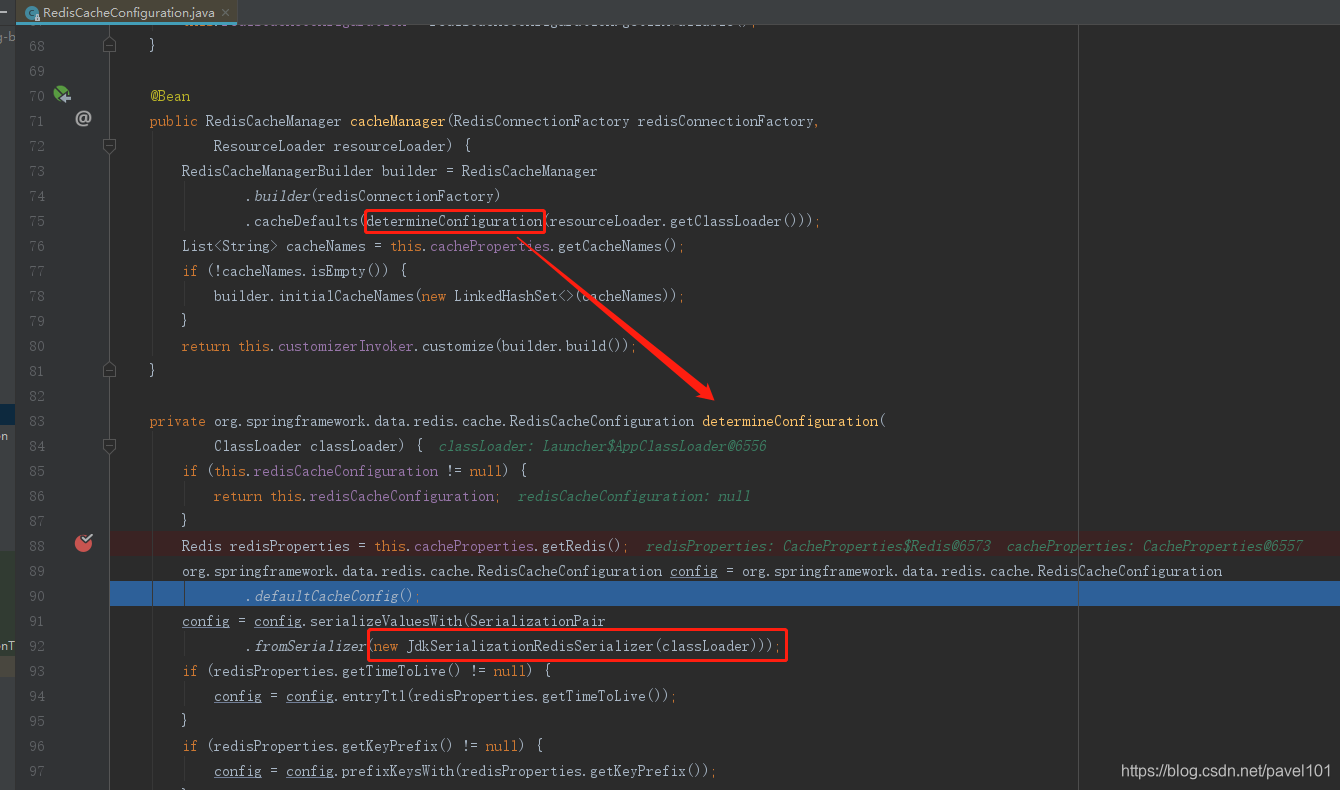1340x790 pixels.
Task: Click the private keyword on line 83
Action: tap(178, 421)
